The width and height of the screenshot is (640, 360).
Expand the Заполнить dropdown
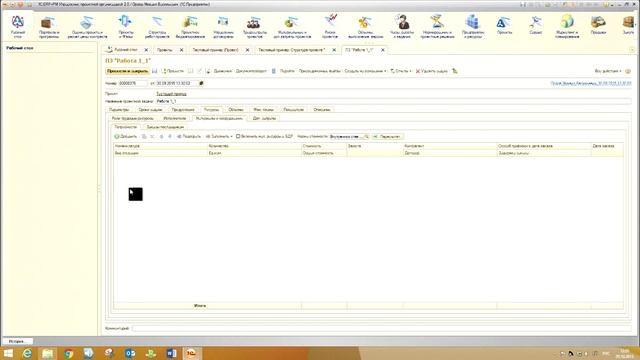coord(219,136)
